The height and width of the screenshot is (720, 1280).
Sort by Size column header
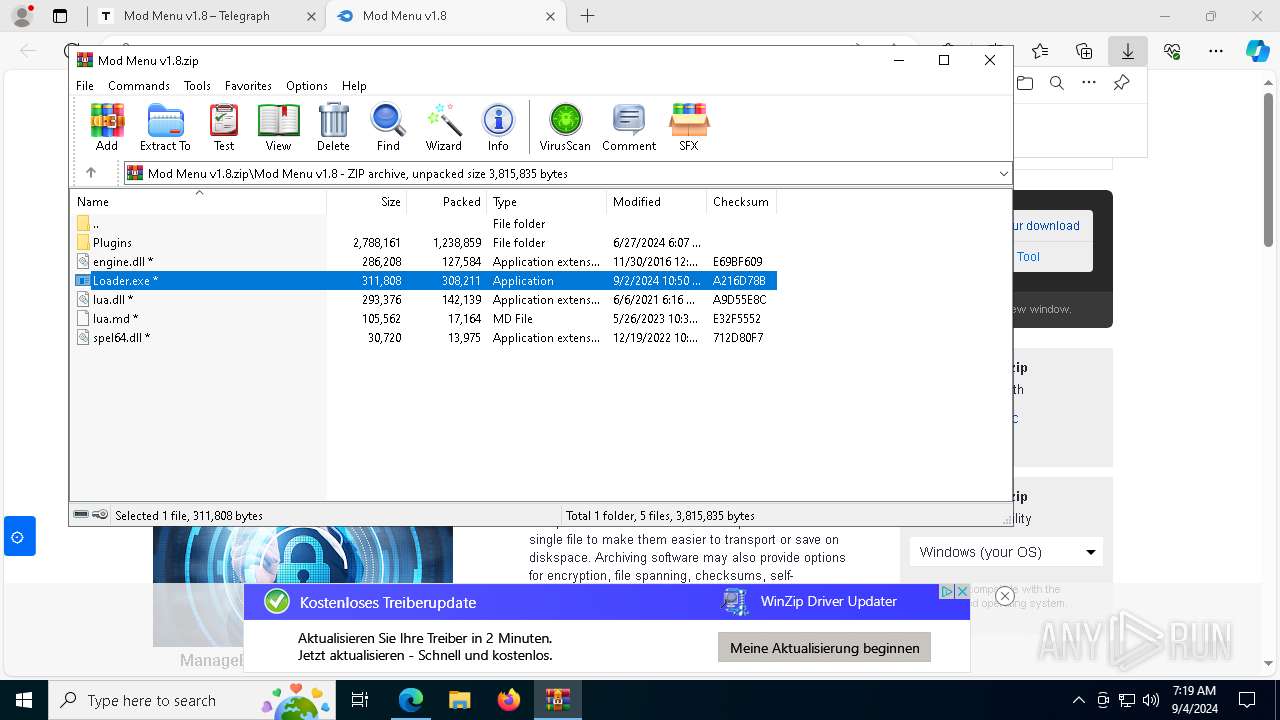(x=367, y=201)
